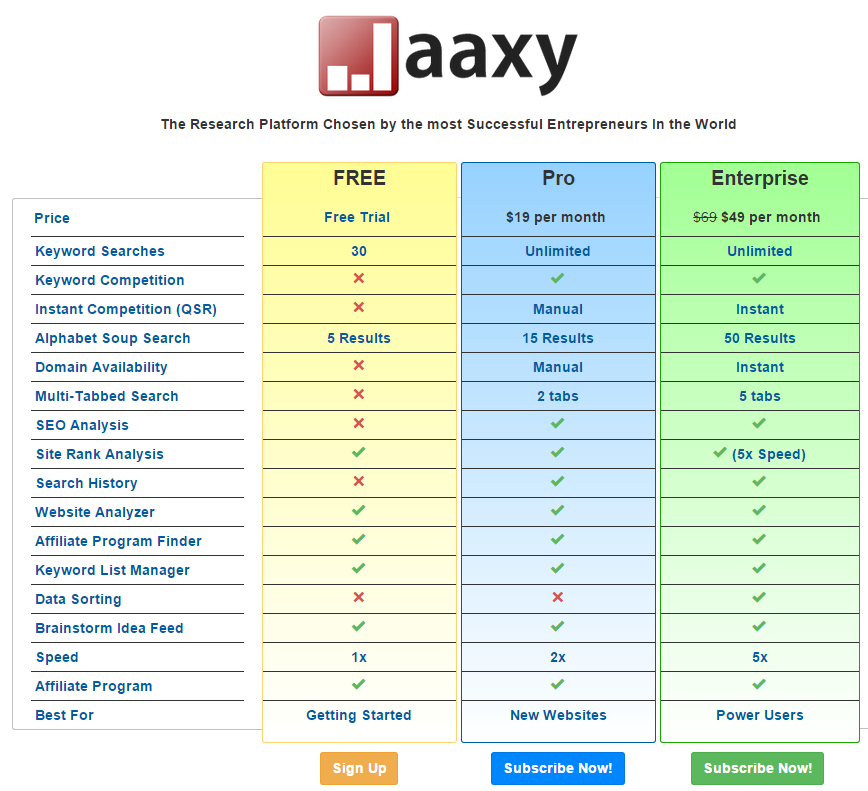Click the 'Free Trial' price text
The height and width of the screenshot is (791, 868).
coord(357,217)
